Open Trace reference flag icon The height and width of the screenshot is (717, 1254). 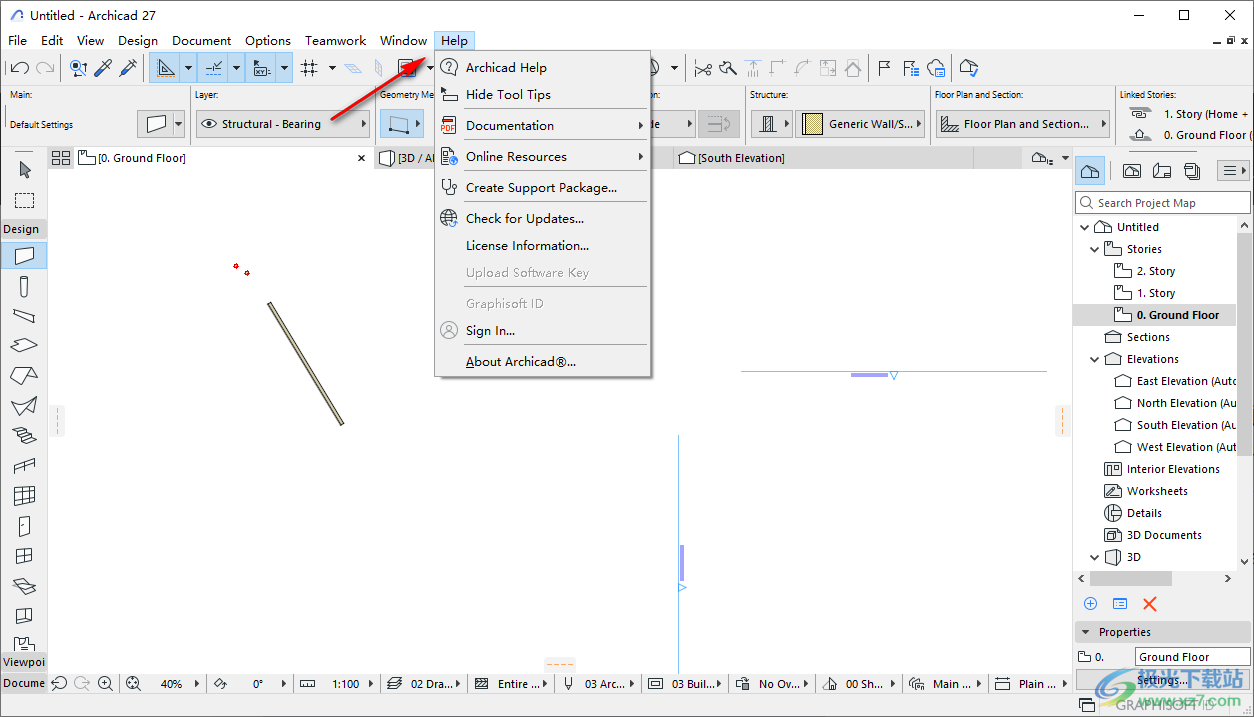(884, 68)
